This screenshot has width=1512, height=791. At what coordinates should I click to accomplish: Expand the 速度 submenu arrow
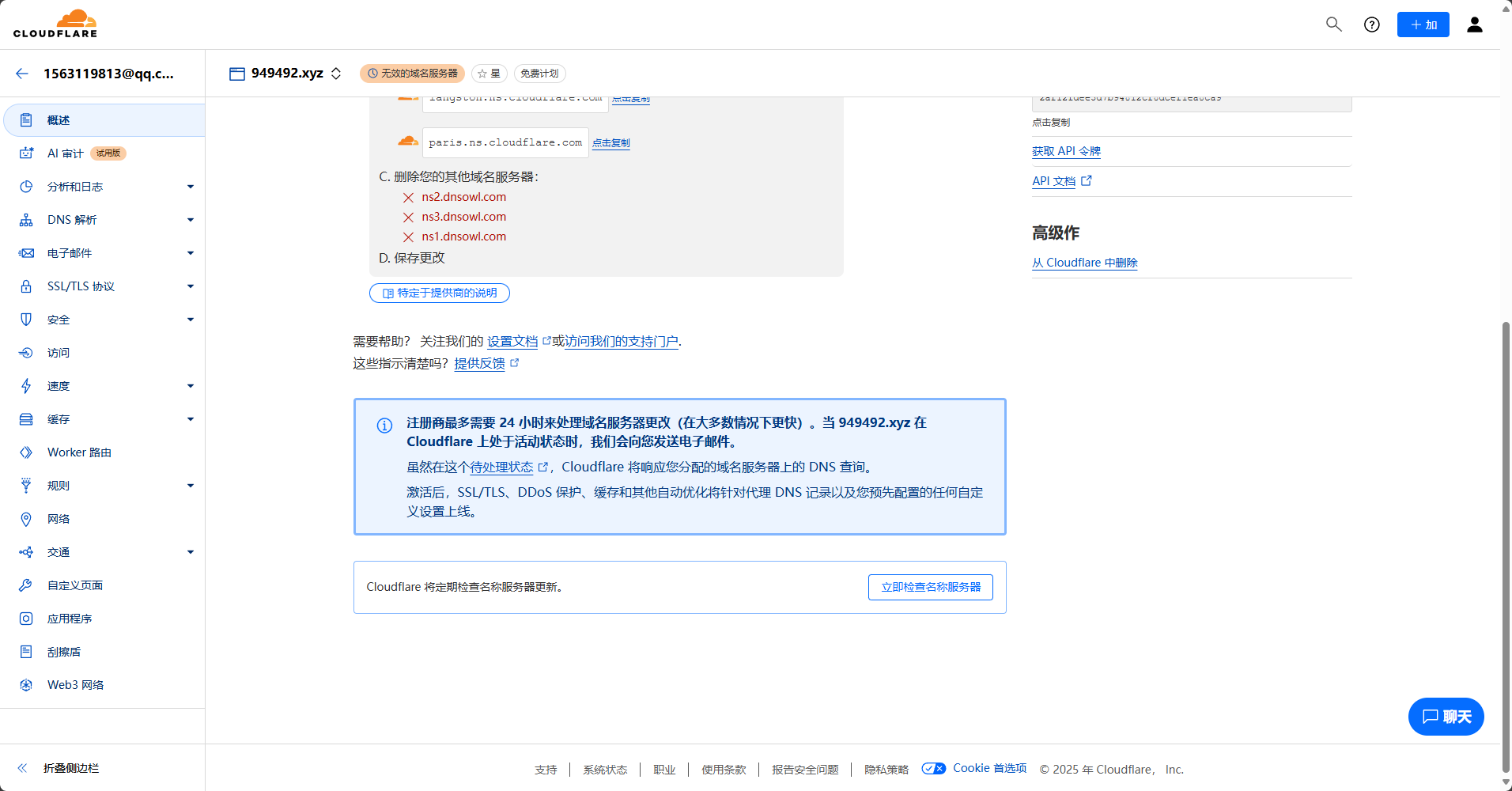[x=191, y=386]
